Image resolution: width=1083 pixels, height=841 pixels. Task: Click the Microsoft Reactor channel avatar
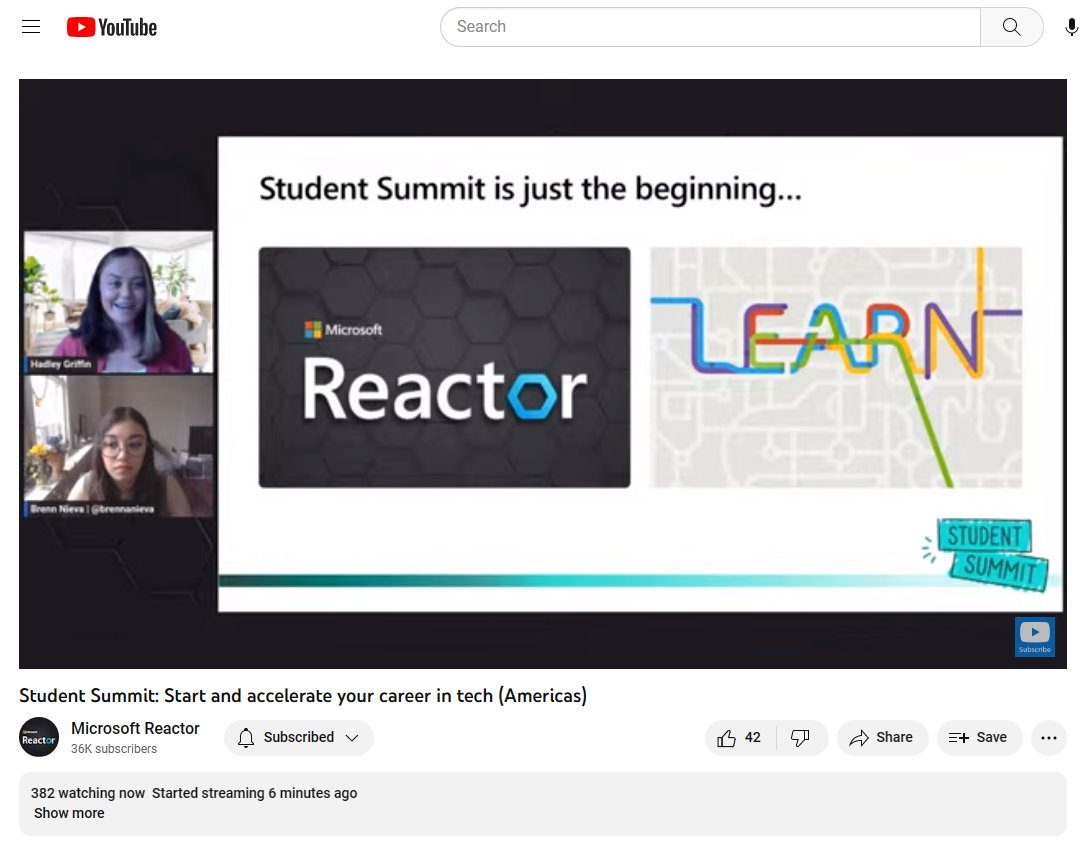click(38, 737)
